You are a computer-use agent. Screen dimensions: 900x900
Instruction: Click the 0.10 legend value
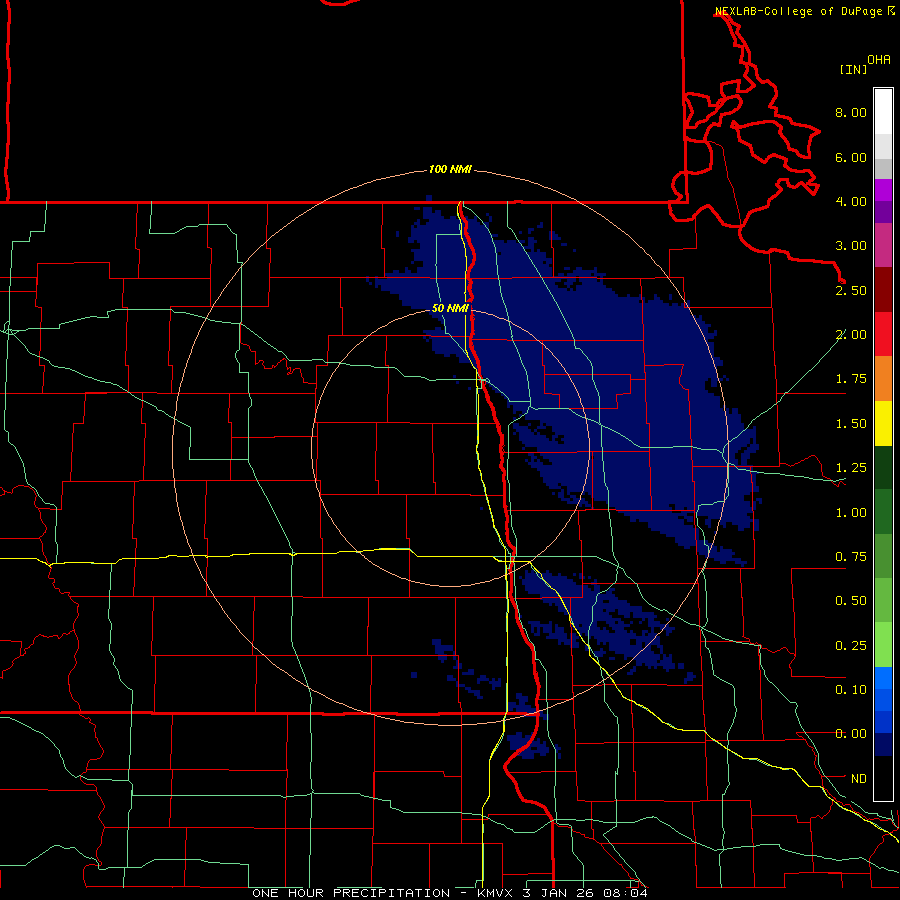tap(851, 690)
